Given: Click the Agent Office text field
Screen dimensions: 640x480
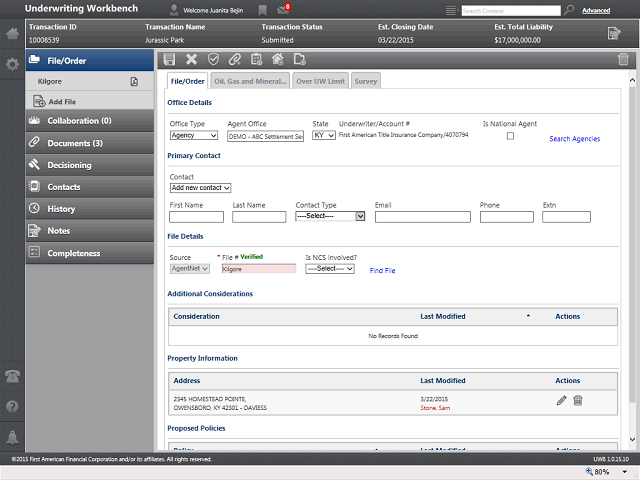Looking at the screenshot, I should [265, 136].
